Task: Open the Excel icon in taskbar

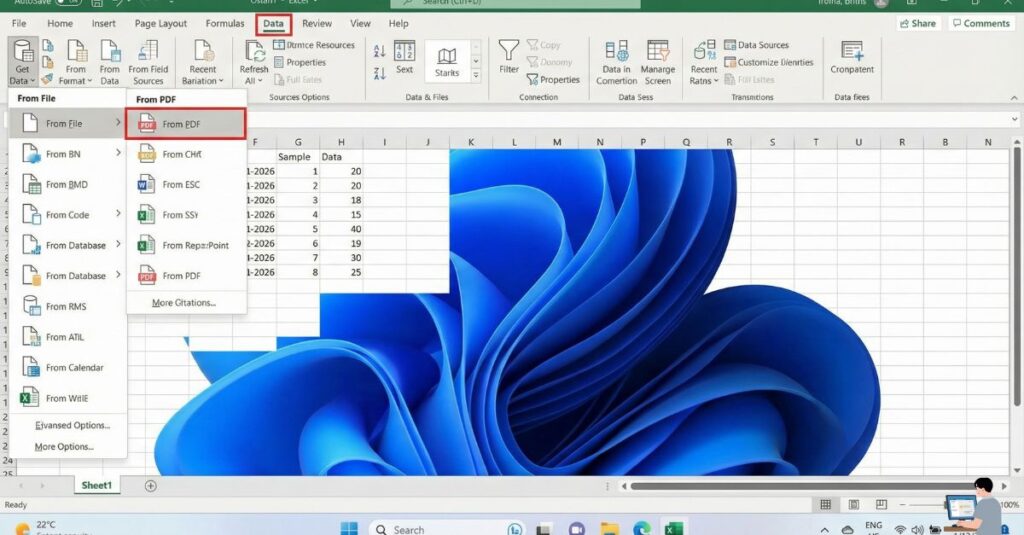Action: [674, 528]
